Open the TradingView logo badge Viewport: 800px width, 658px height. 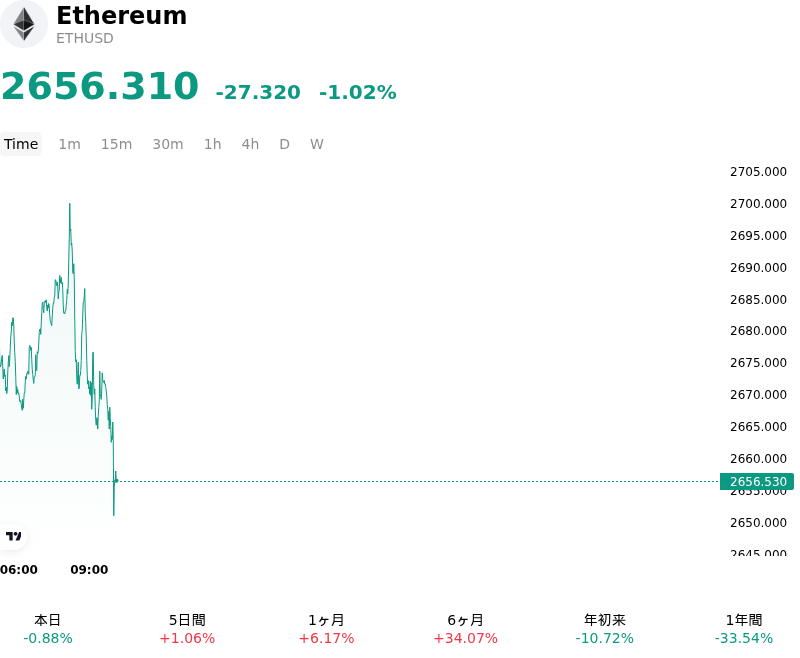(x=13, y=536)
